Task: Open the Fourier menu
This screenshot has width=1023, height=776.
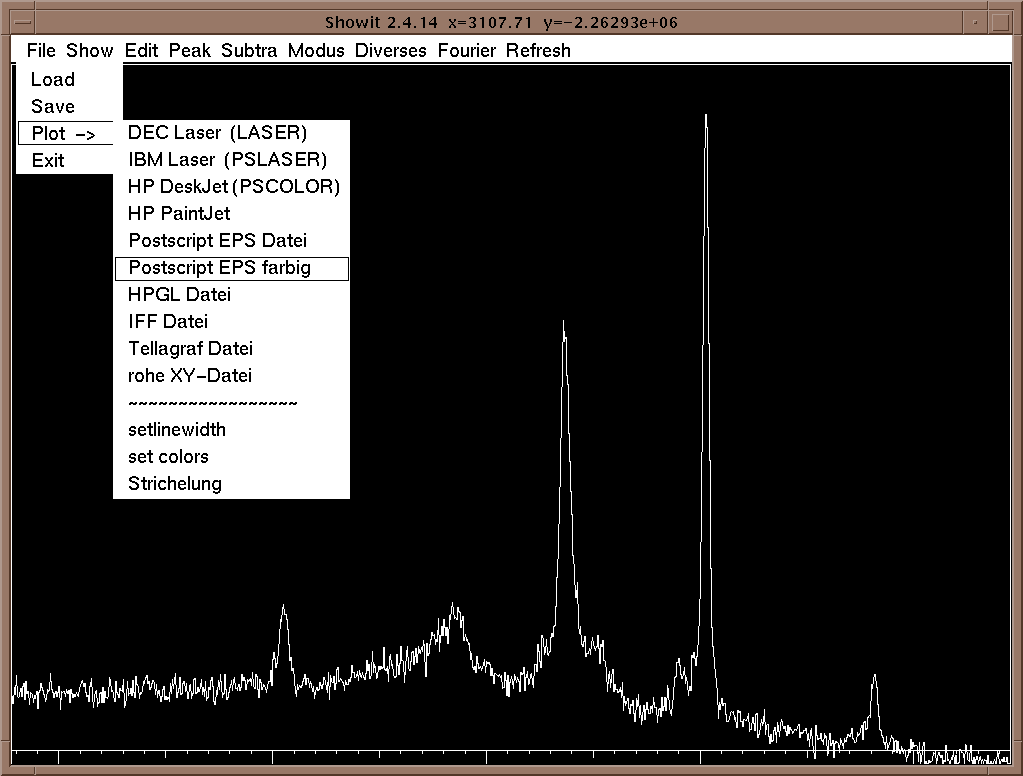Action: pos(466,51)
